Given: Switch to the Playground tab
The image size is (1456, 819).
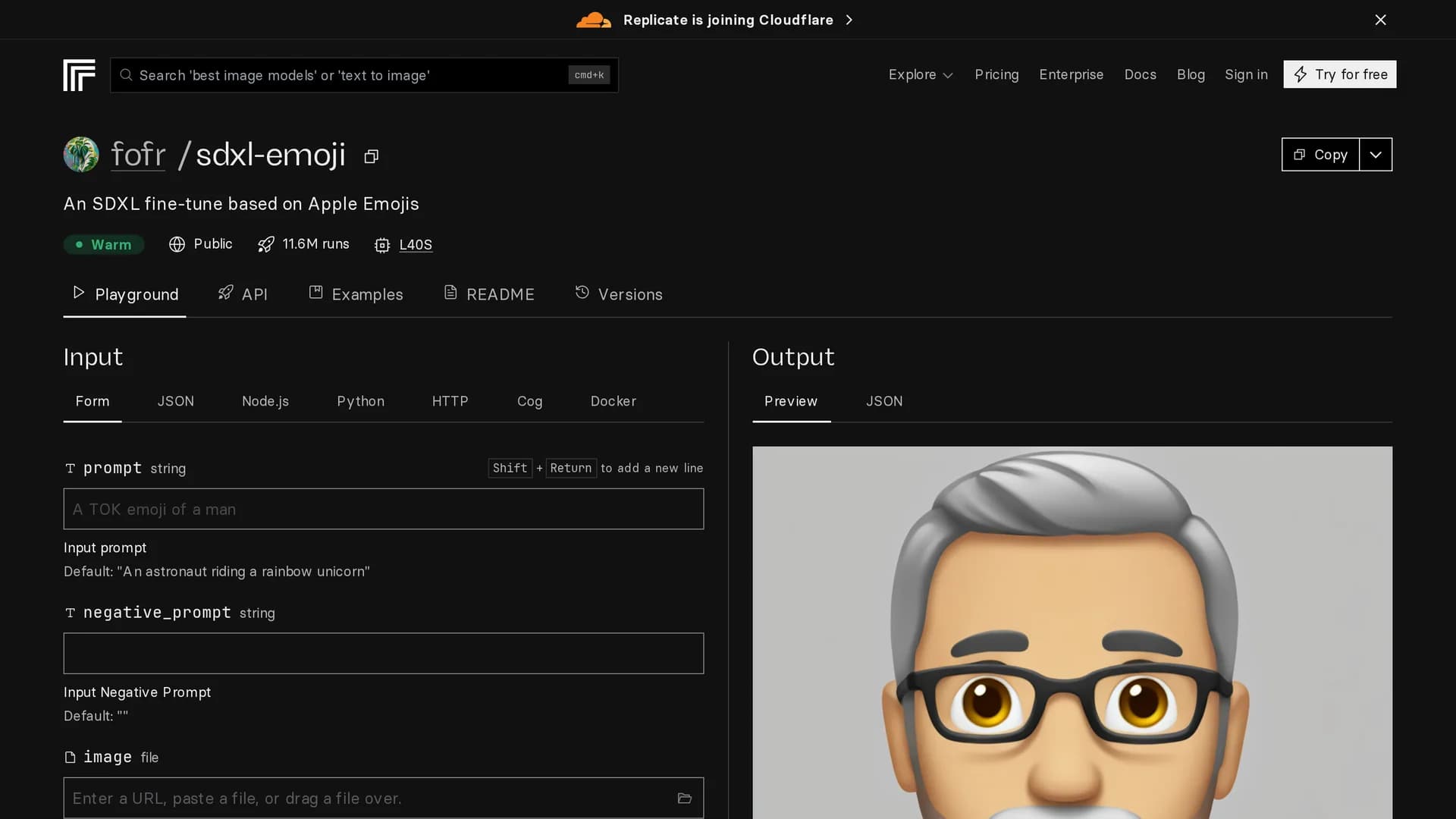Looking at the screenshot, I should [x=125, y=294].
